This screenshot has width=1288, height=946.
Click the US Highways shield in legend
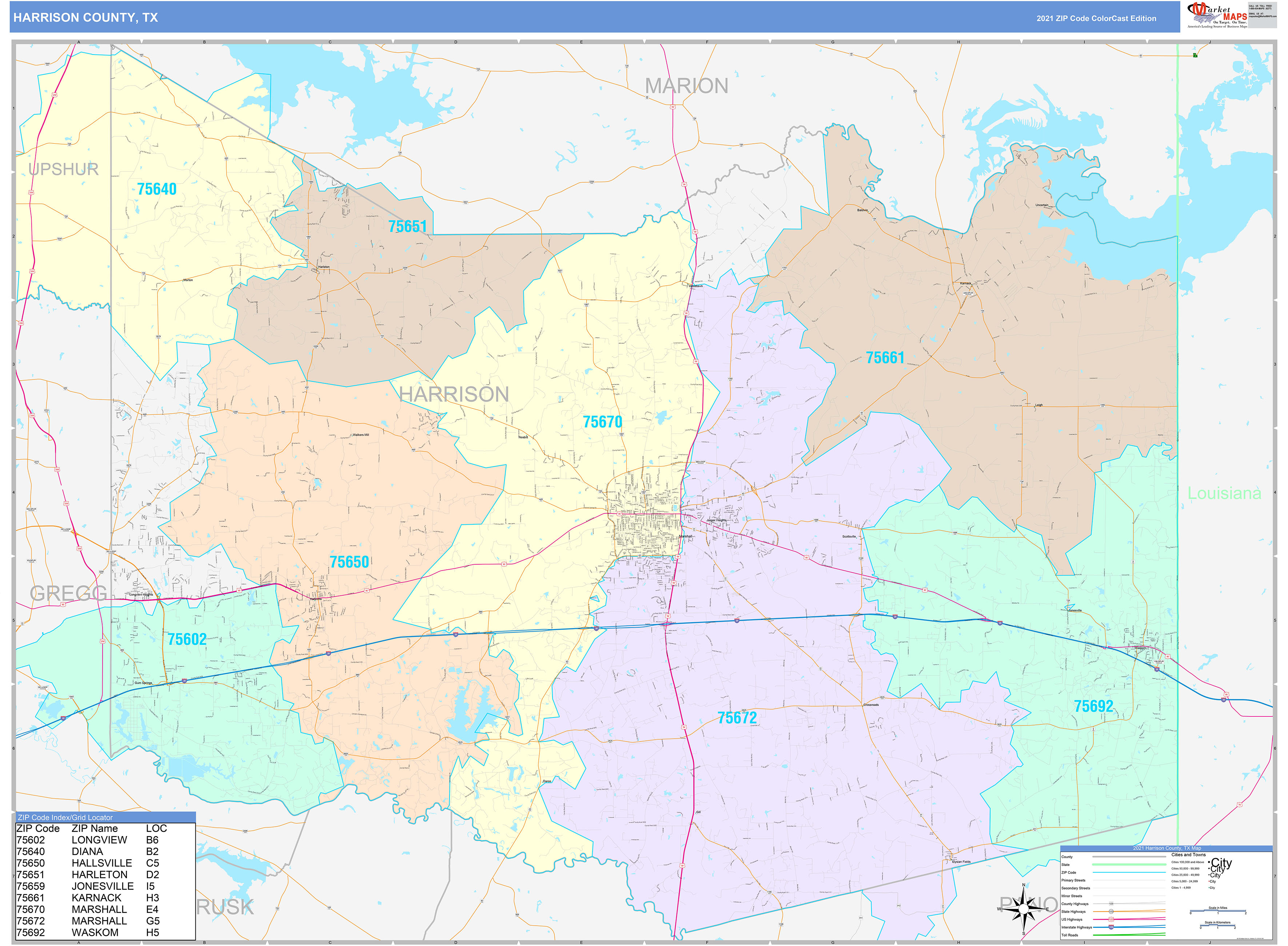pyautogui.click(x=1111, y=920)
